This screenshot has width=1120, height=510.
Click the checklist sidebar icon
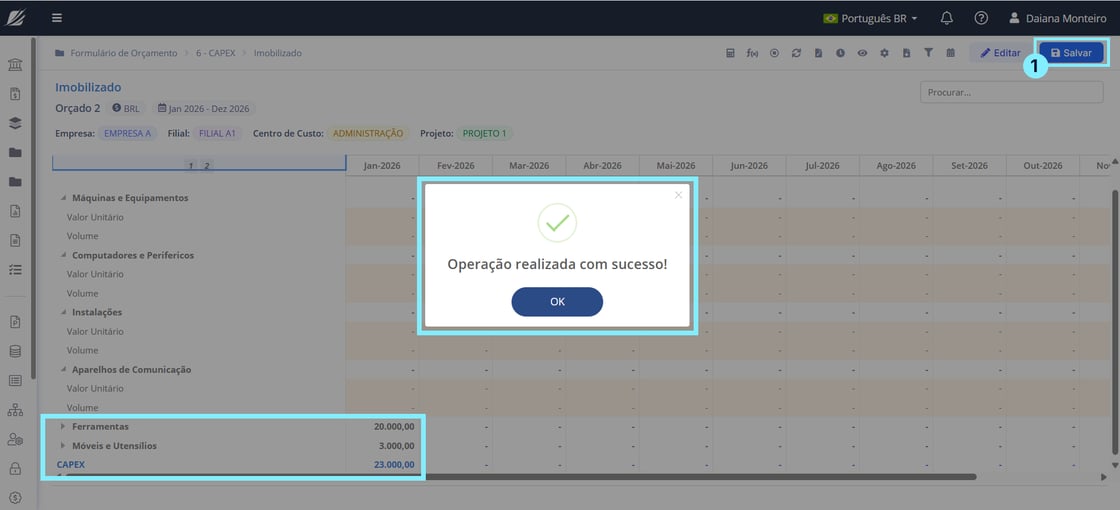pos(15,269)
